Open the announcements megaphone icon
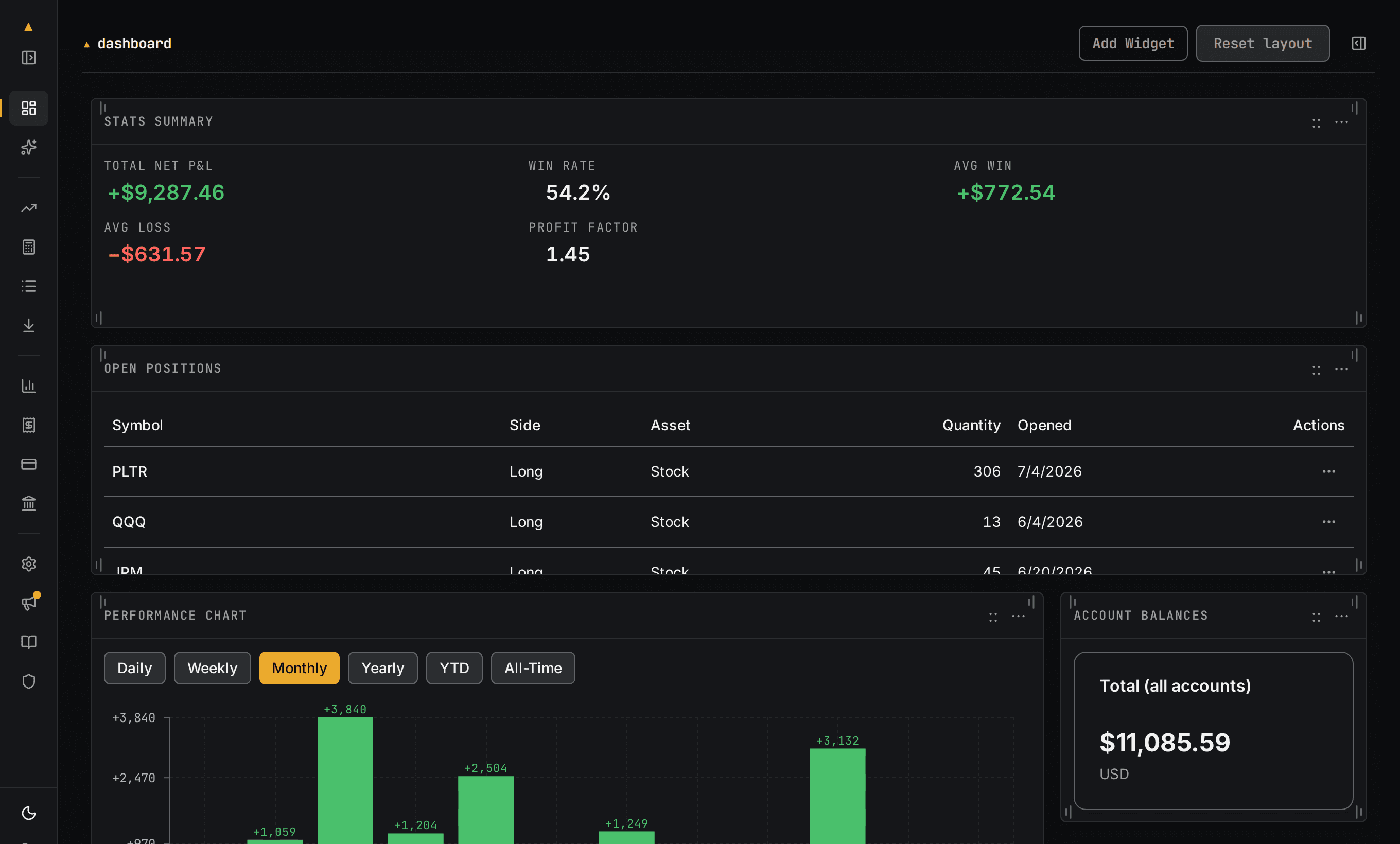Image resolution: width=1400 pixels, height=844 pixels. (28, 603)
